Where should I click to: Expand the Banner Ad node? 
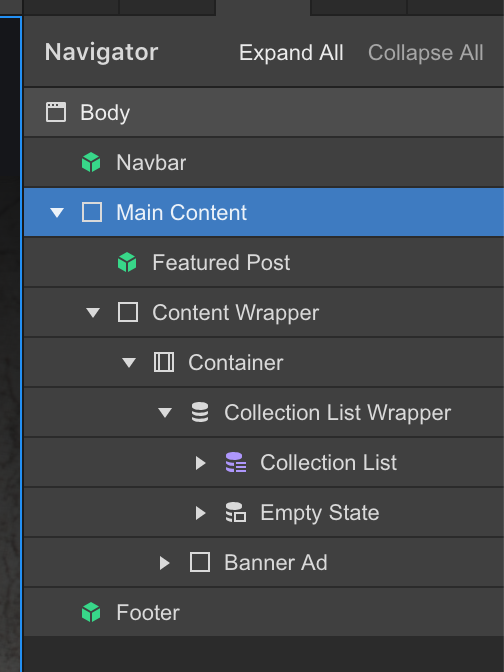coord(165,563)
